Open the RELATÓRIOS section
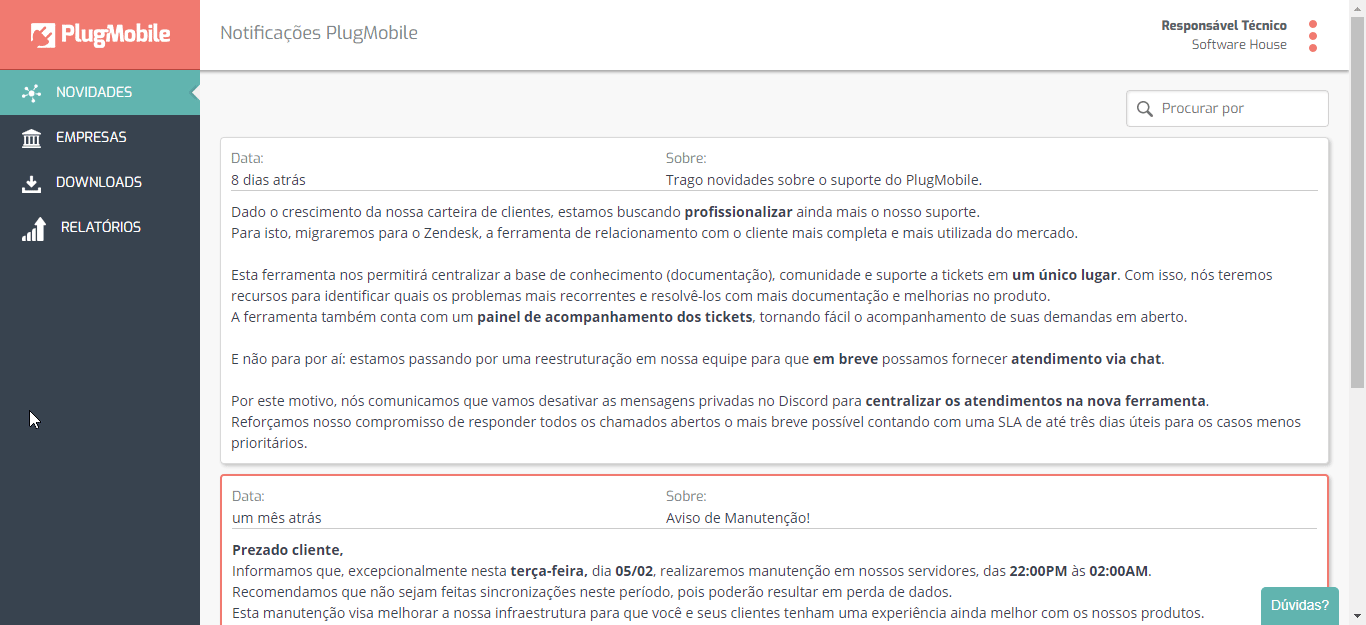1366x625 pixels. pyautogui.click(x=100, y=227)
